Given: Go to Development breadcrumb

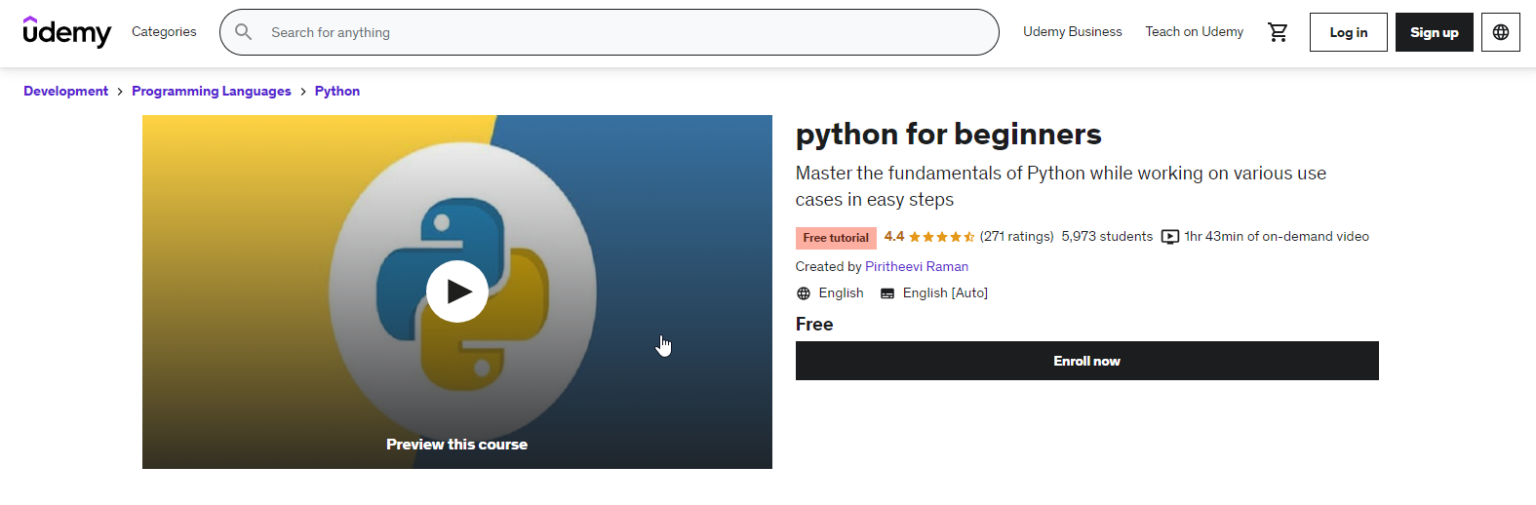Looking at the screenshot, I should (x=66, y=91).
